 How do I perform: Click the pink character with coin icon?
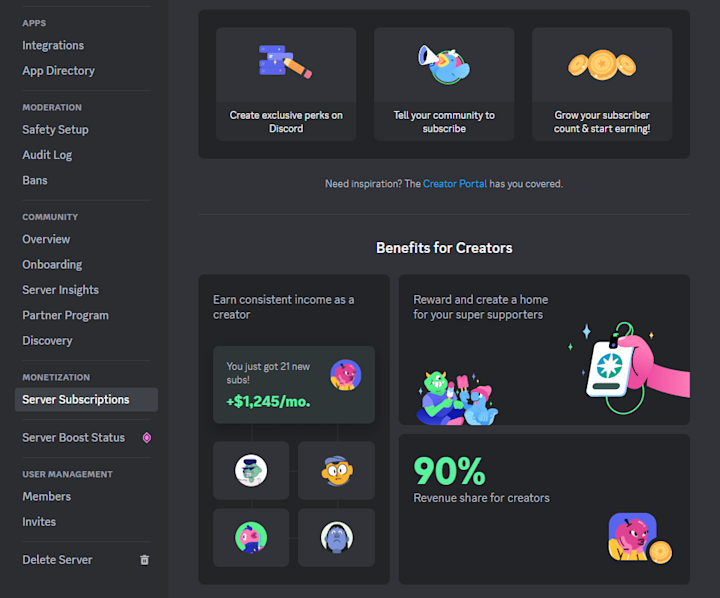(x=640, y=538)
